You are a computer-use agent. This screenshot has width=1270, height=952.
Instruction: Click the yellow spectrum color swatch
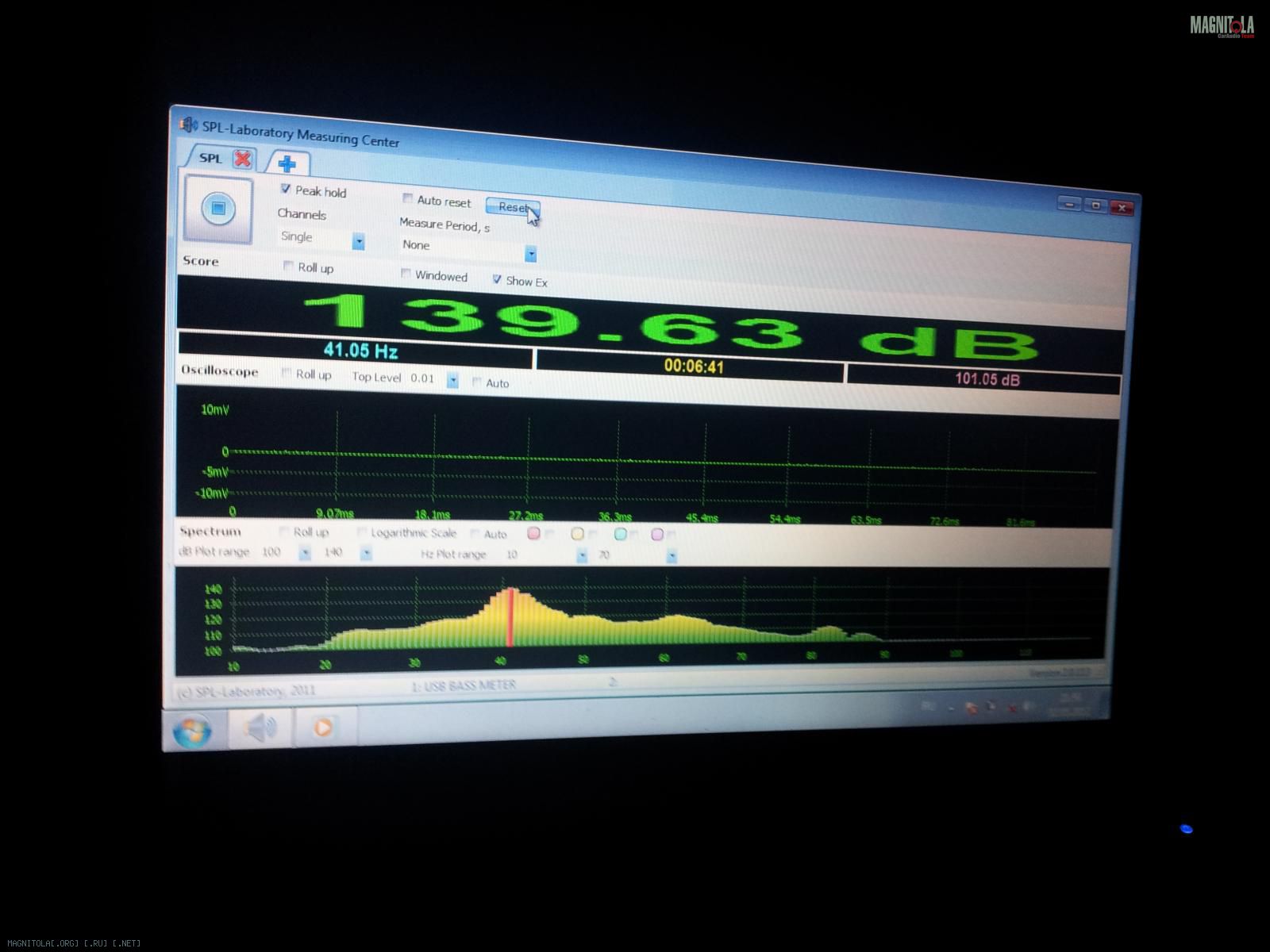click(x=577, y=535)
